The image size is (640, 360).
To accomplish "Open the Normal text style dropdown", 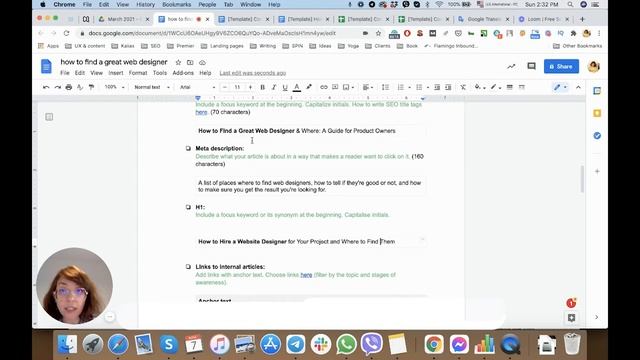I will [x=152, y=87].
